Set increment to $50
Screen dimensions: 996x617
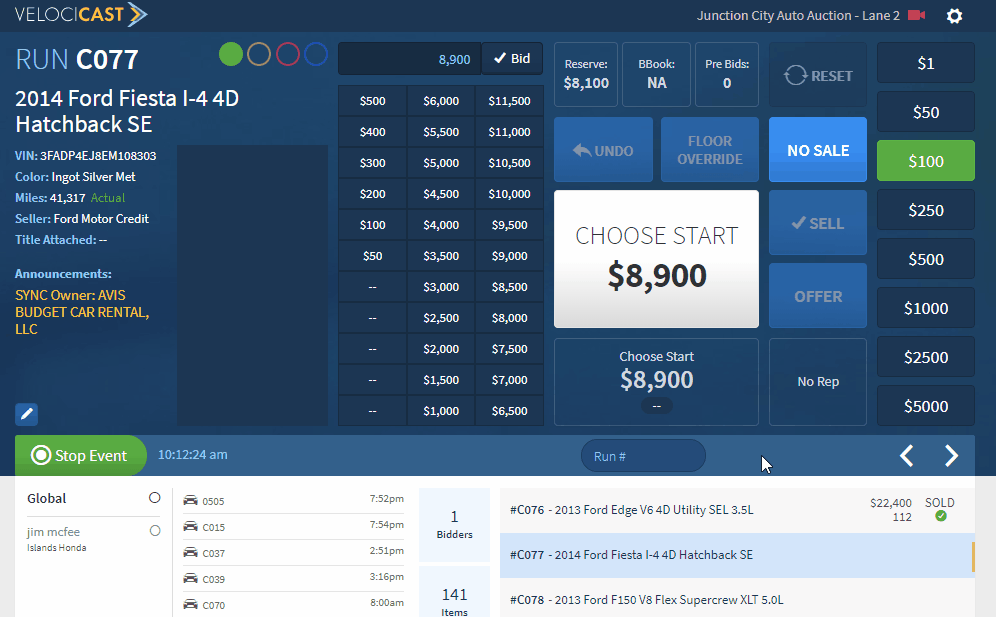[x=925, y=112]
